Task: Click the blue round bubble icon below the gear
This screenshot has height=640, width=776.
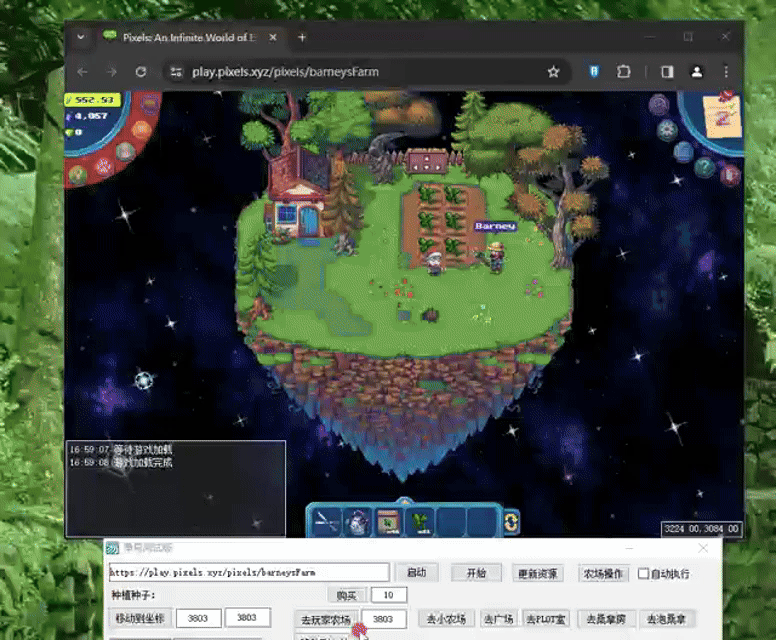Action: (x=683, y=151)
